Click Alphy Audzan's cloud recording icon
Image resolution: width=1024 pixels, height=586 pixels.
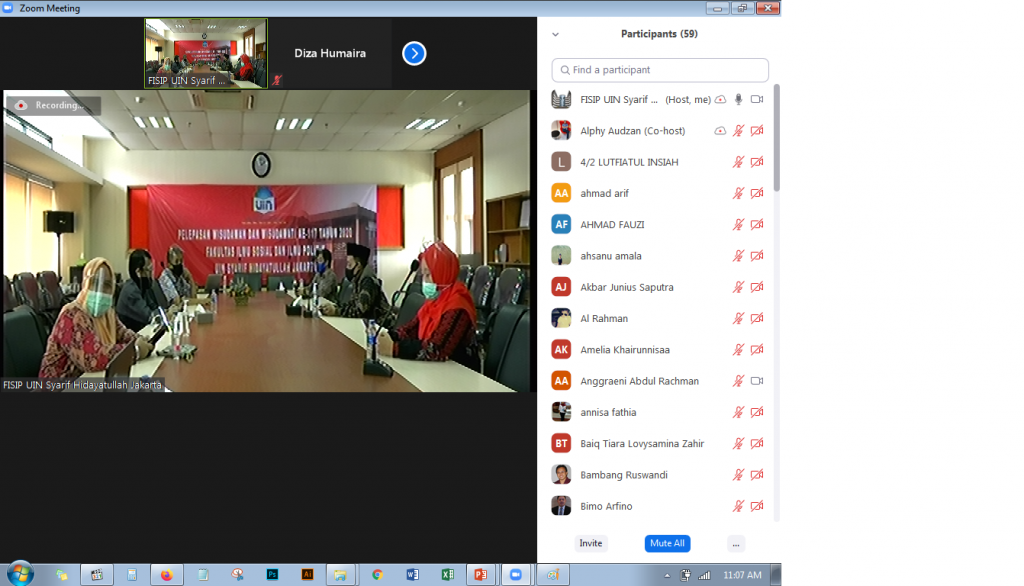tap(720, 131)
